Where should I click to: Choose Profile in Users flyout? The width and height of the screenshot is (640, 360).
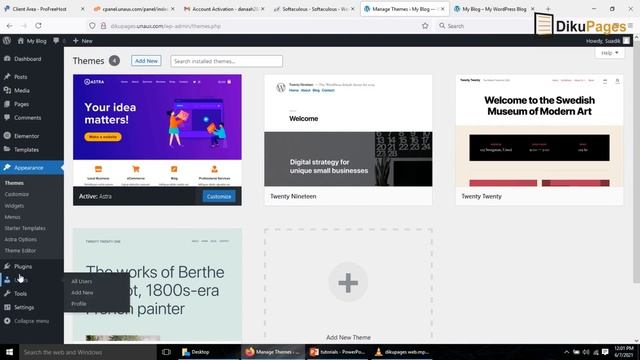pyautogui.click(x=79, y=304)
